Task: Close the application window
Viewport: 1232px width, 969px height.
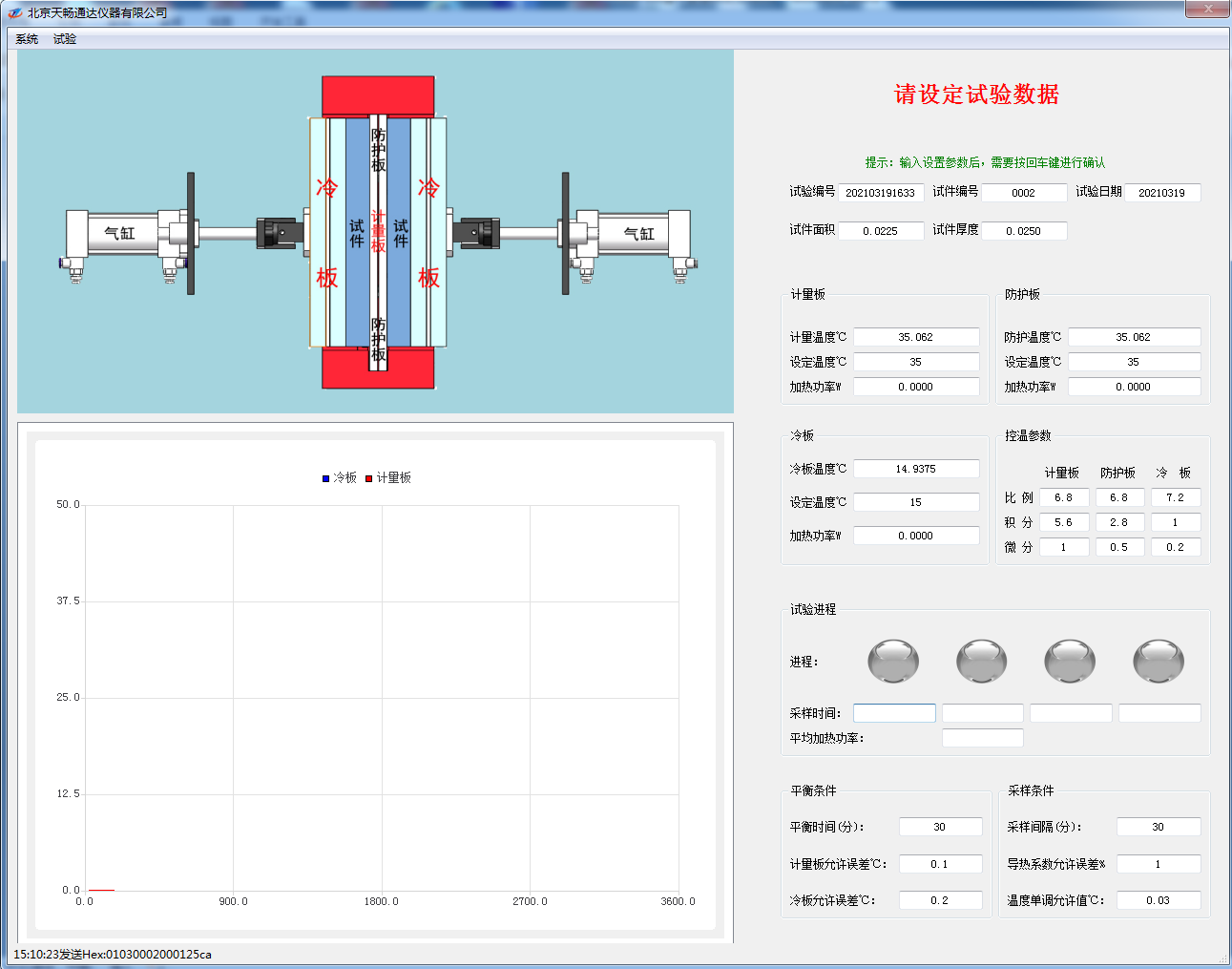Action: point(1207,10)
